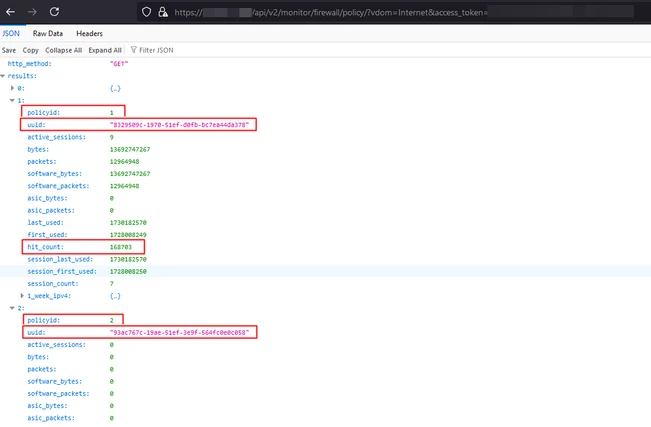Select the software_packets key in item 2
The height and width of the screenshot is (427, 651).
(x=58, y=393)
